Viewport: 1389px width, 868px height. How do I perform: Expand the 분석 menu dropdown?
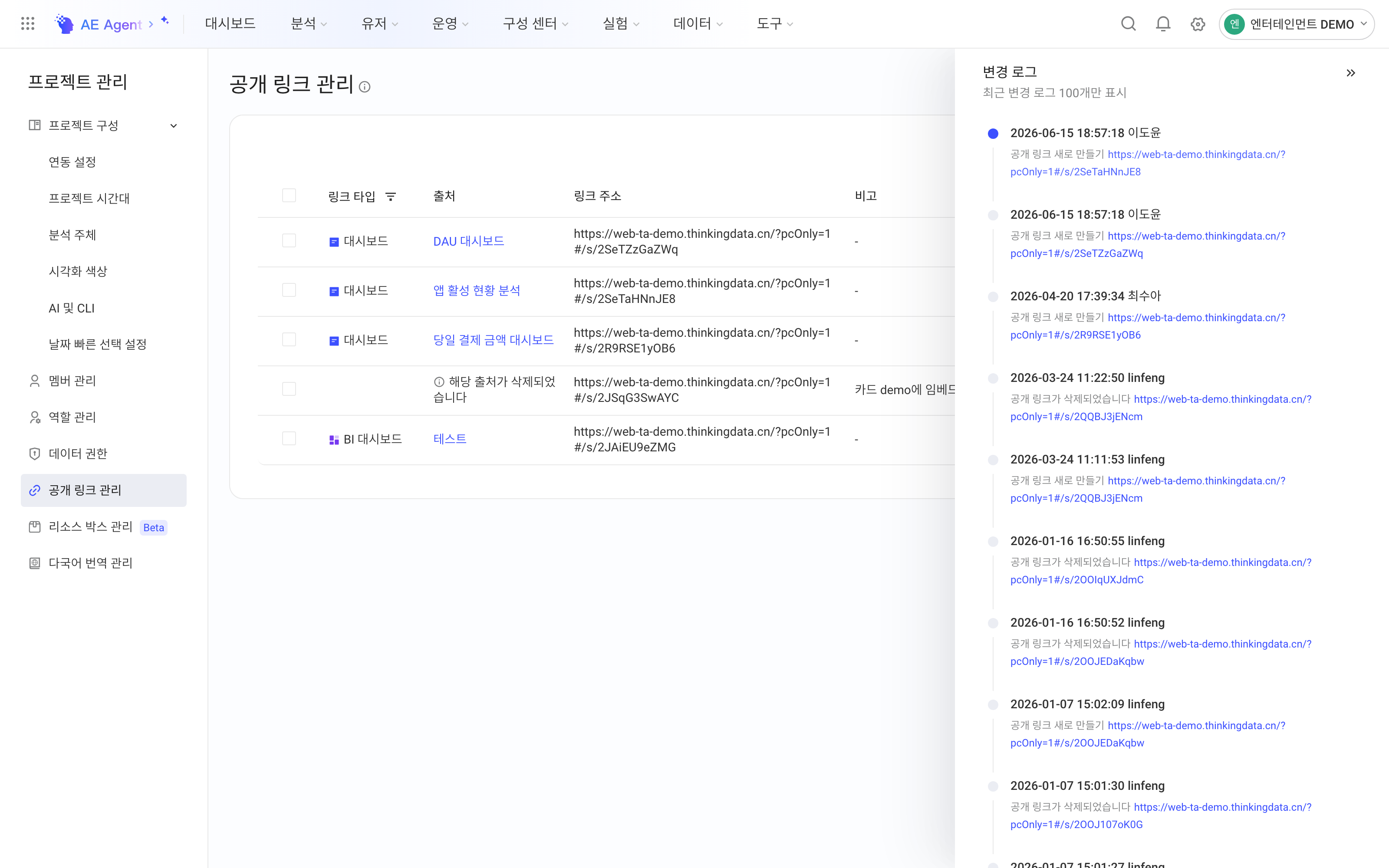(x=309, y=23)
